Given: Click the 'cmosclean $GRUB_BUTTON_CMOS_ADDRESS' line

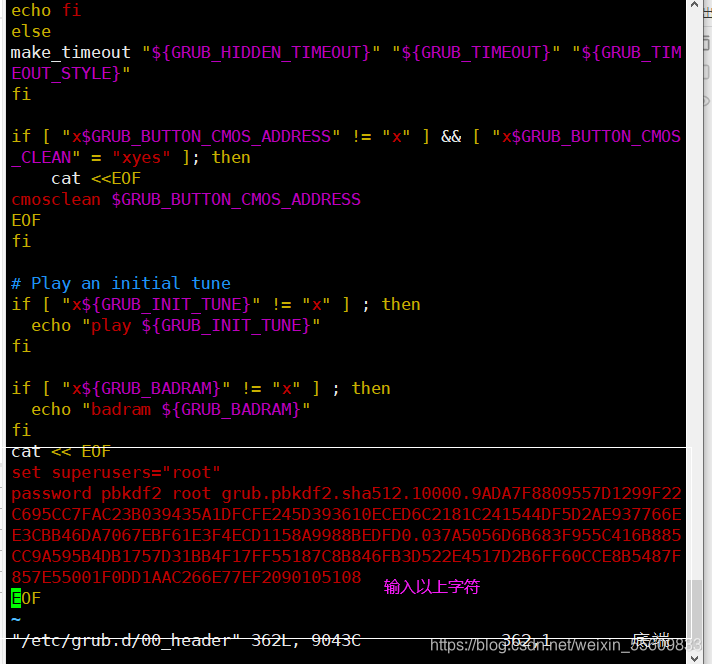Looking at the screenshot, I should point(186,199).
